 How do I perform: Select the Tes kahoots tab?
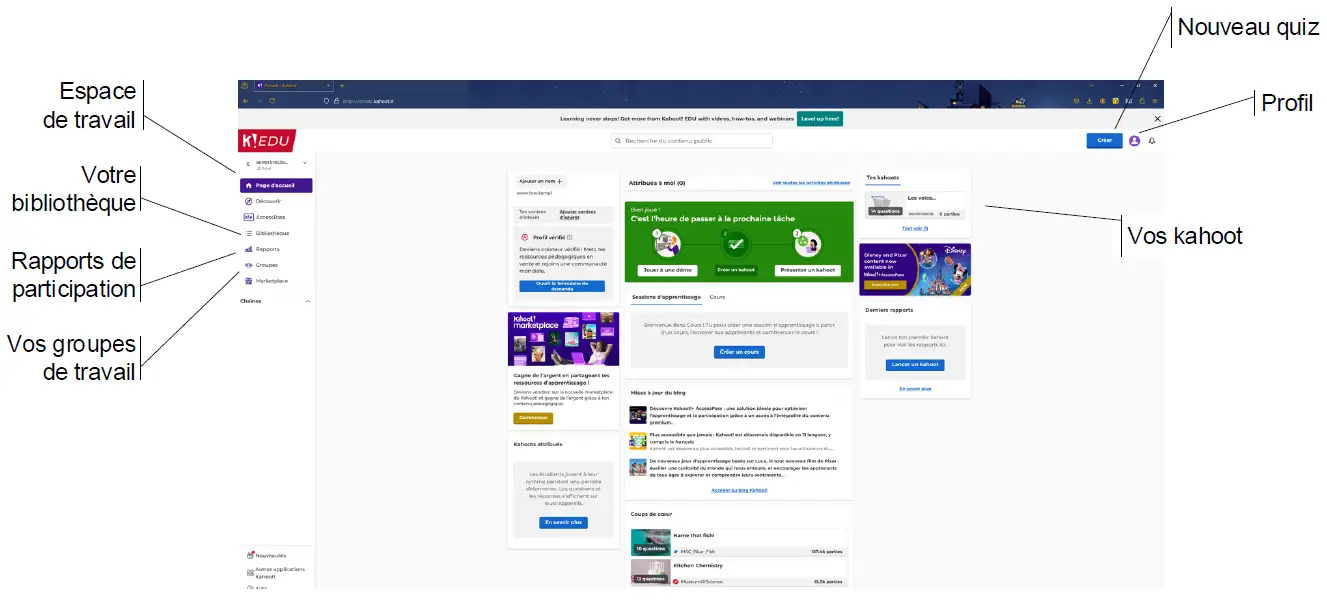click(883, 177)
